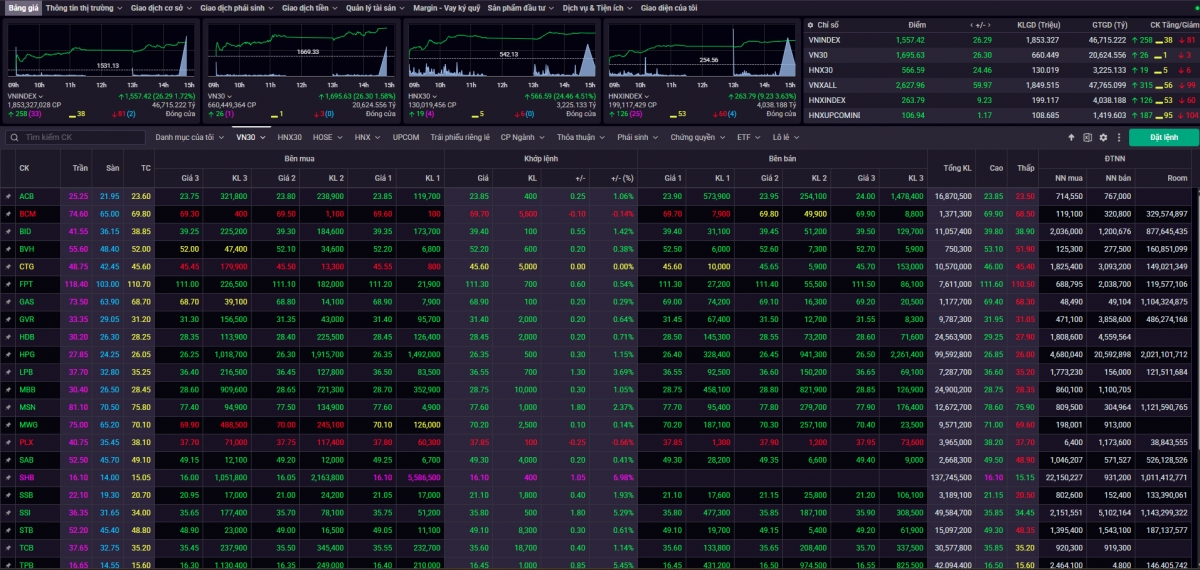This screenshot has height=570, width=1200.
Task: Change the HNX30 chart index selector
Action: click(x=424, y=96)
